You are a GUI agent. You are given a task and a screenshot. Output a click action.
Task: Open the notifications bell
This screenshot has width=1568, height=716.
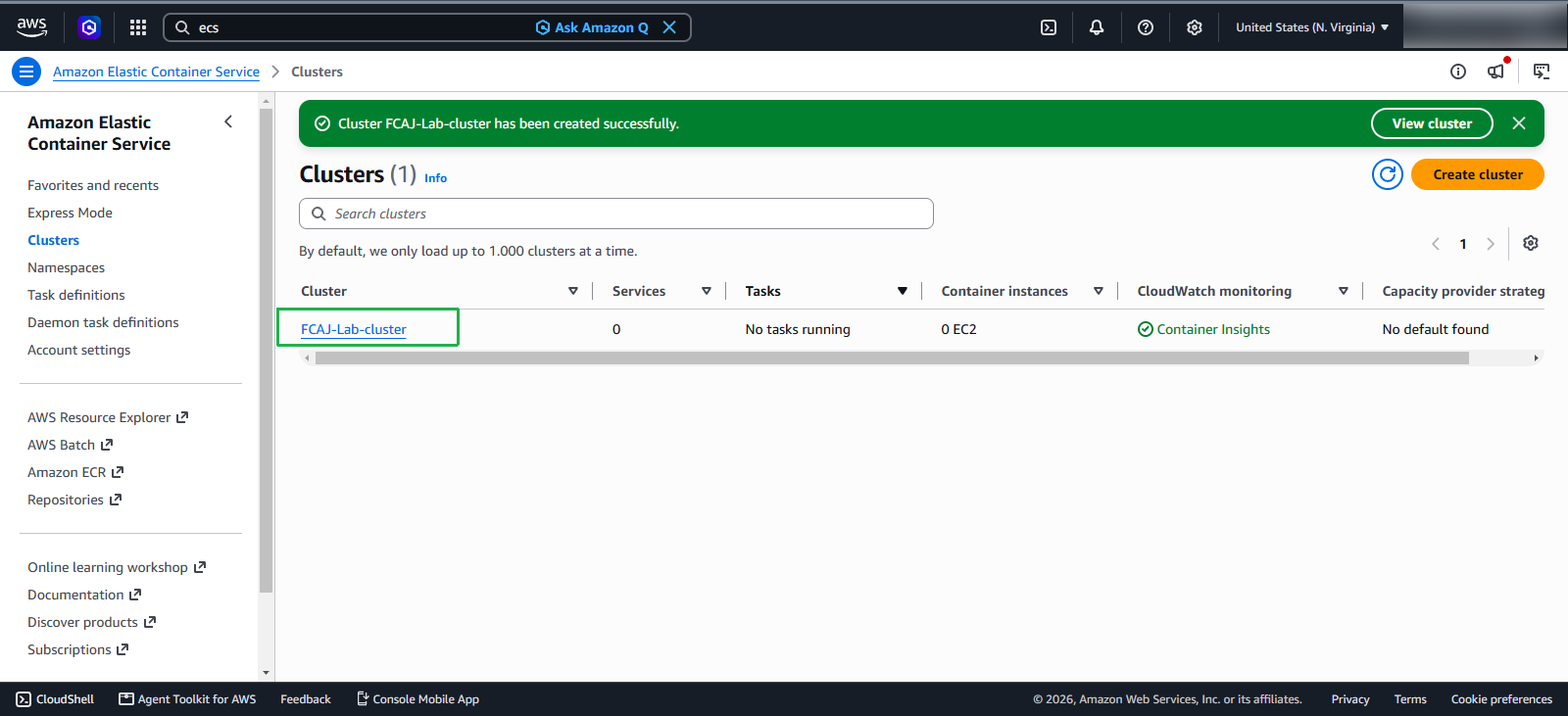tap(1097, 27)
